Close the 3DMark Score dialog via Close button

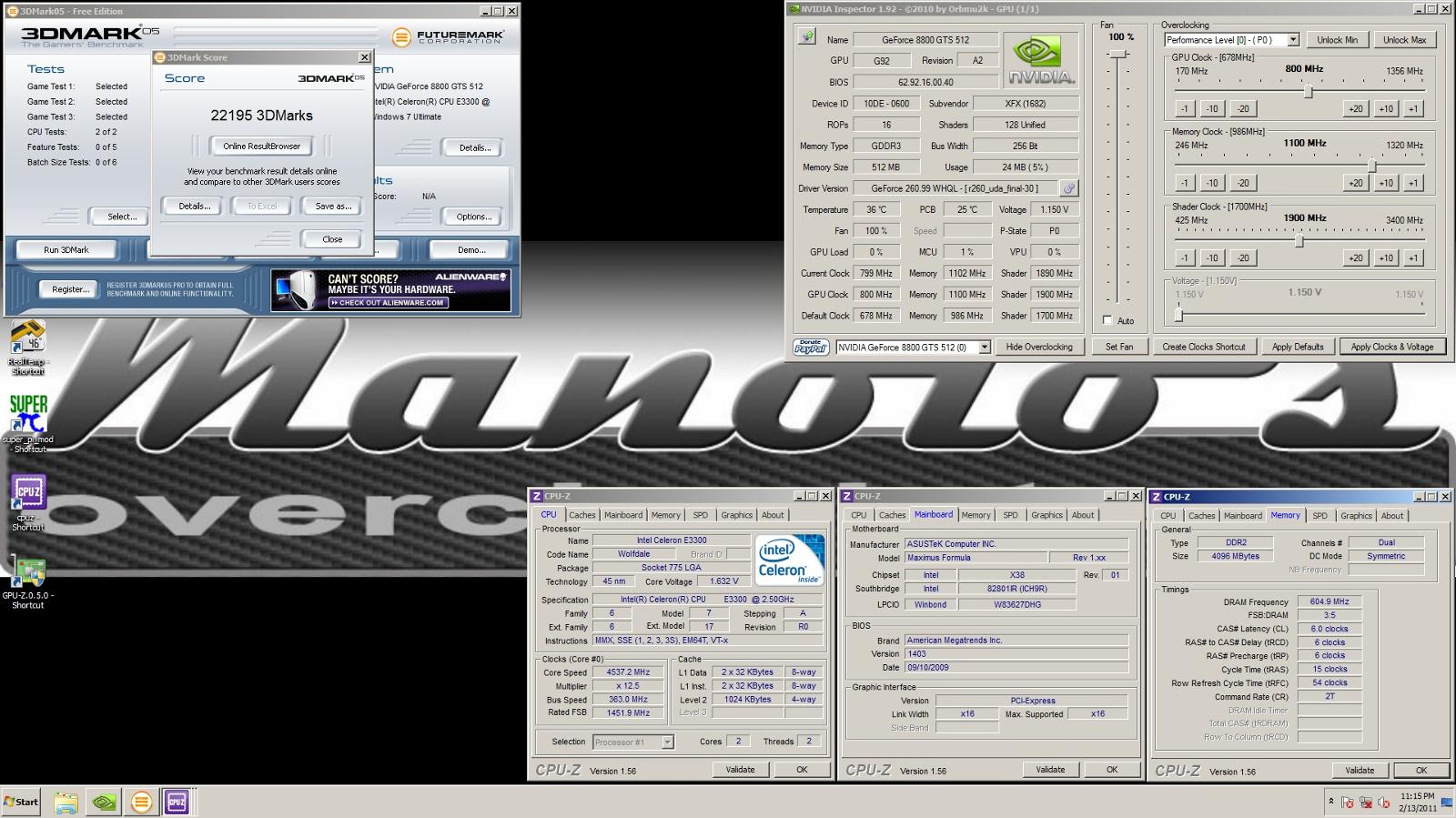click(x=332, y=239)
